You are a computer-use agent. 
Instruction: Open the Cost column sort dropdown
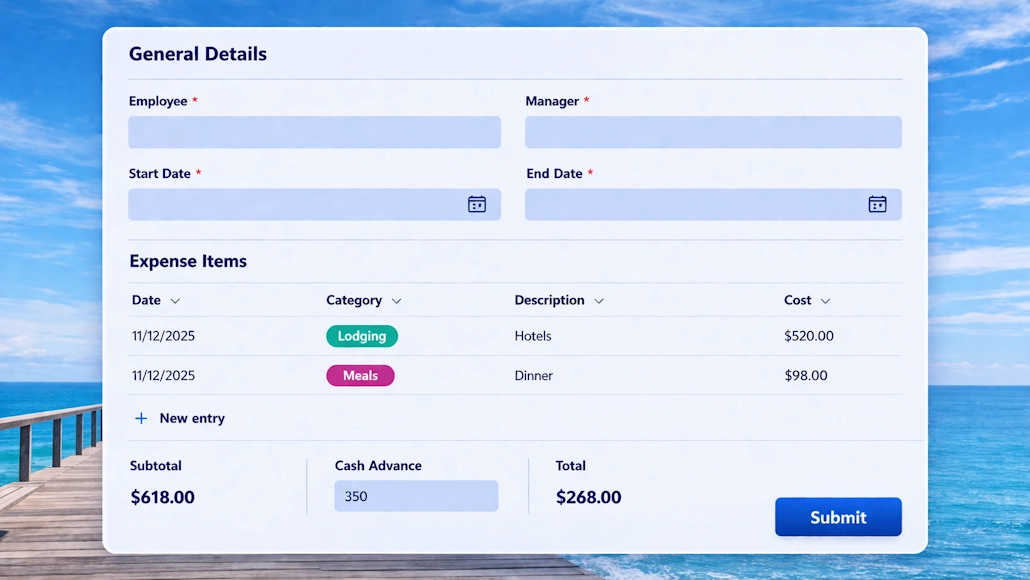point(828,300)
